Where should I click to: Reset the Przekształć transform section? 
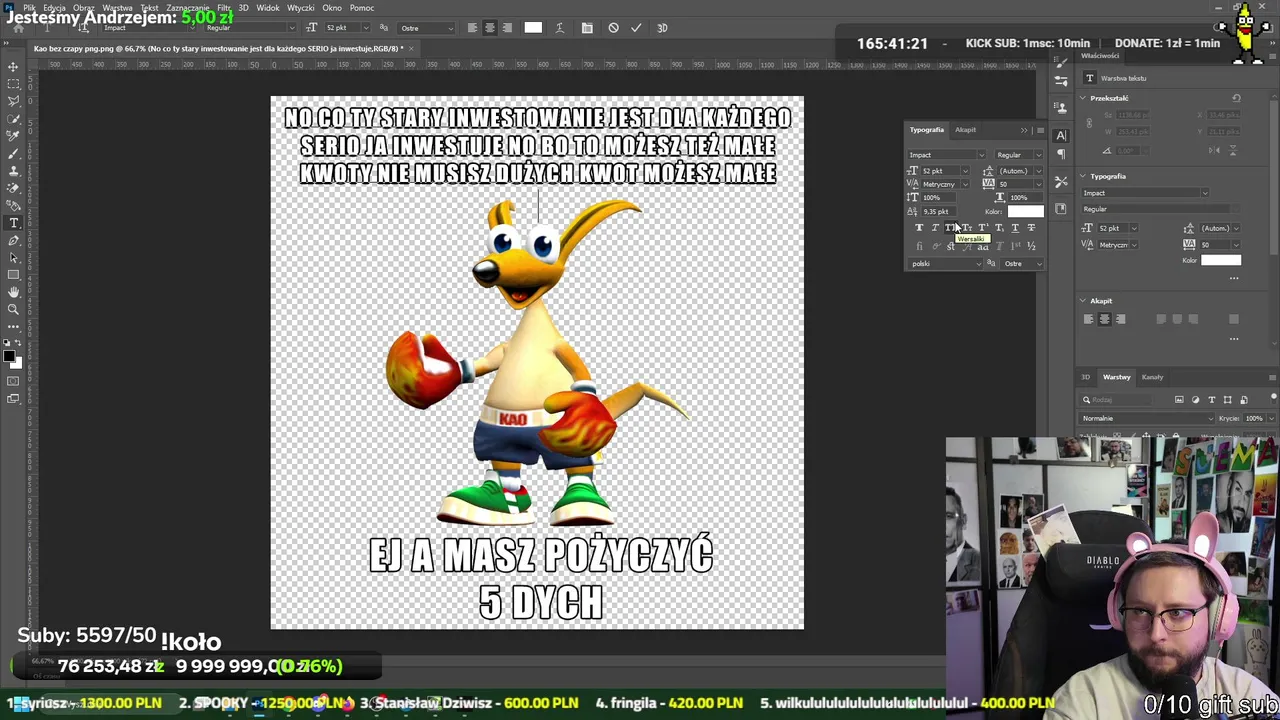[1236, 98]
